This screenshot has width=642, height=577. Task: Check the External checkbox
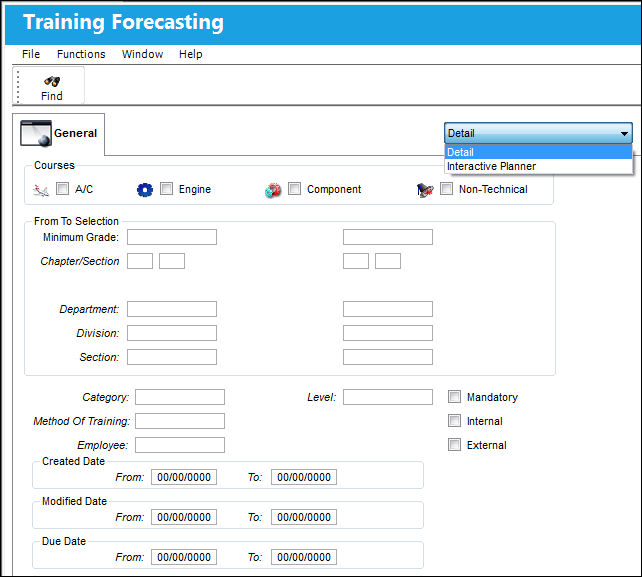[454, 444]
